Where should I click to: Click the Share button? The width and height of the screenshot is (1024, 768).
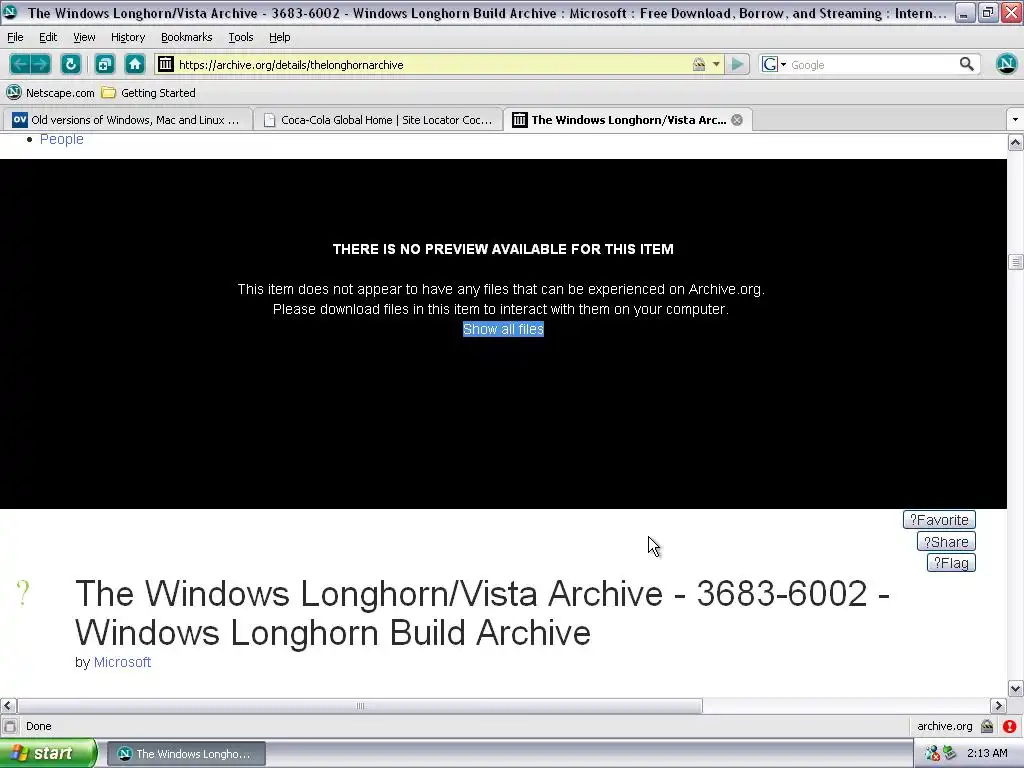(946, 541)
